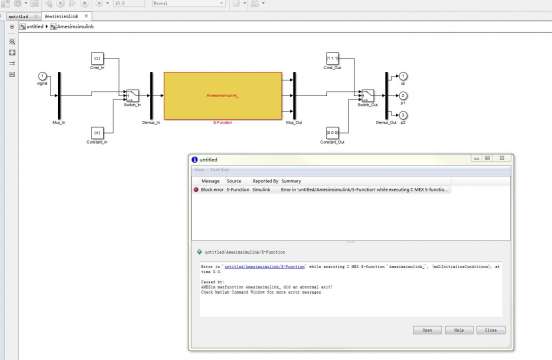The image size is (552, 360).
Task: Click the run simulation play button
Action: click(61, 4)
